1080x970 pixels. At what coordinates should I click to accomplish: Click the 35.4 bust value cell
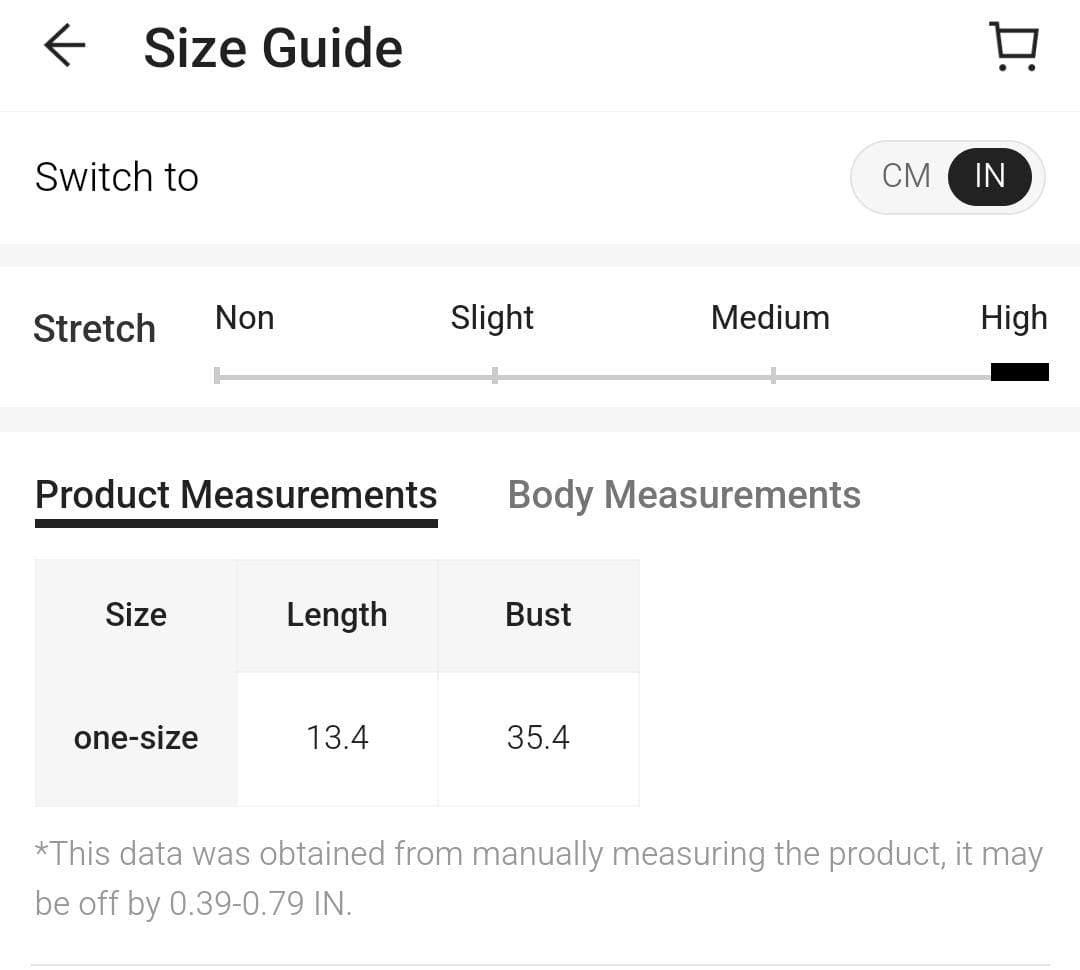538,738
